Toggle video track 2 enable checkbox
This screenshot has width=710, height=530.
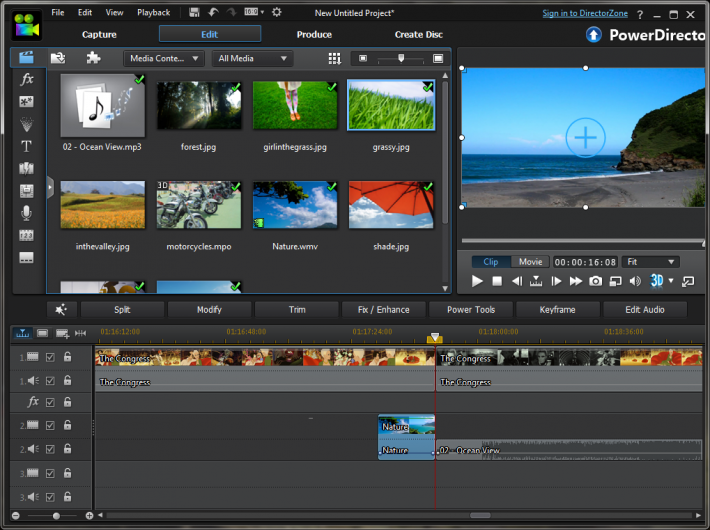[x=50, y=425]
